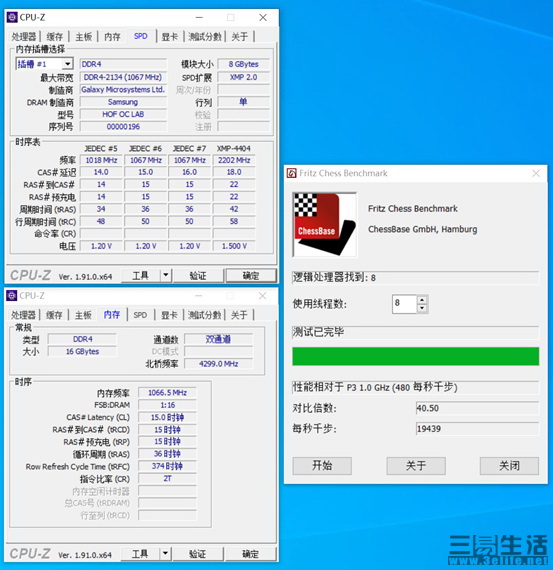553x570 pixels.
Task: Click 确定 button in bottom CPU-Z window
Action: (251, 554)
